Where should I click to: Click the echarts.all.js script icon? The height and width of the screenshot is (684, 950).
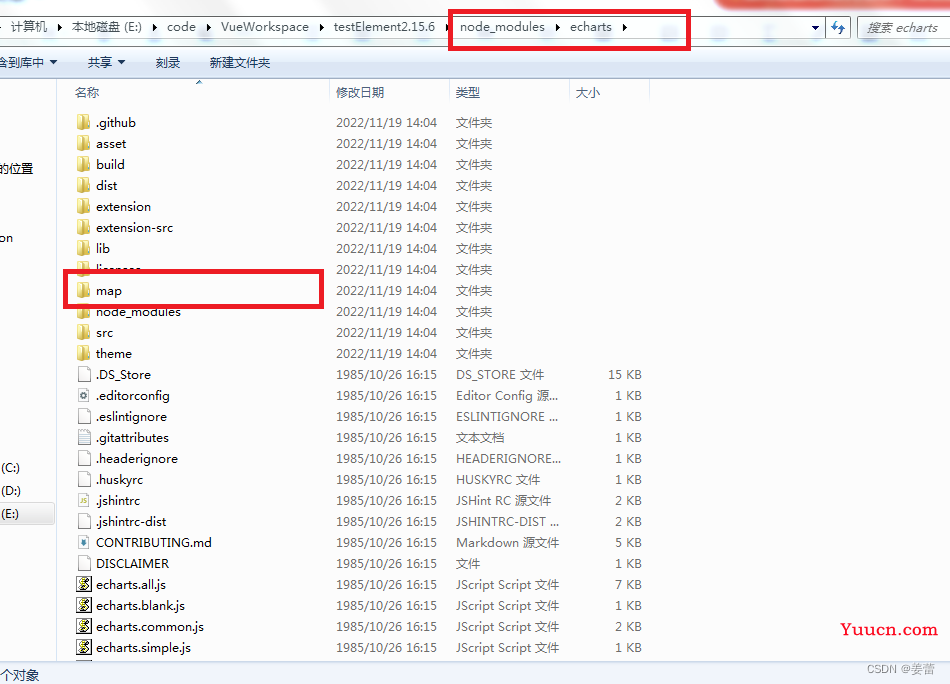[84, 585]
